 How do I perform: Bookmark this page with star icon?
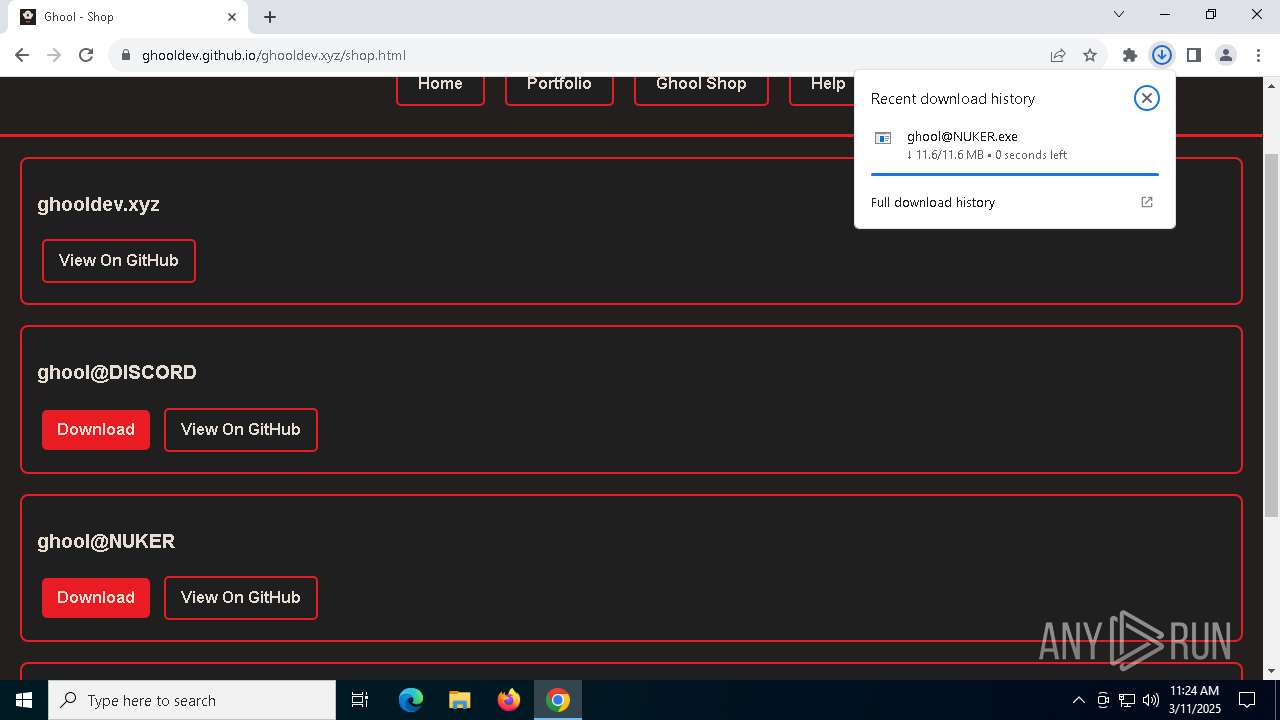coord(1090,55)
